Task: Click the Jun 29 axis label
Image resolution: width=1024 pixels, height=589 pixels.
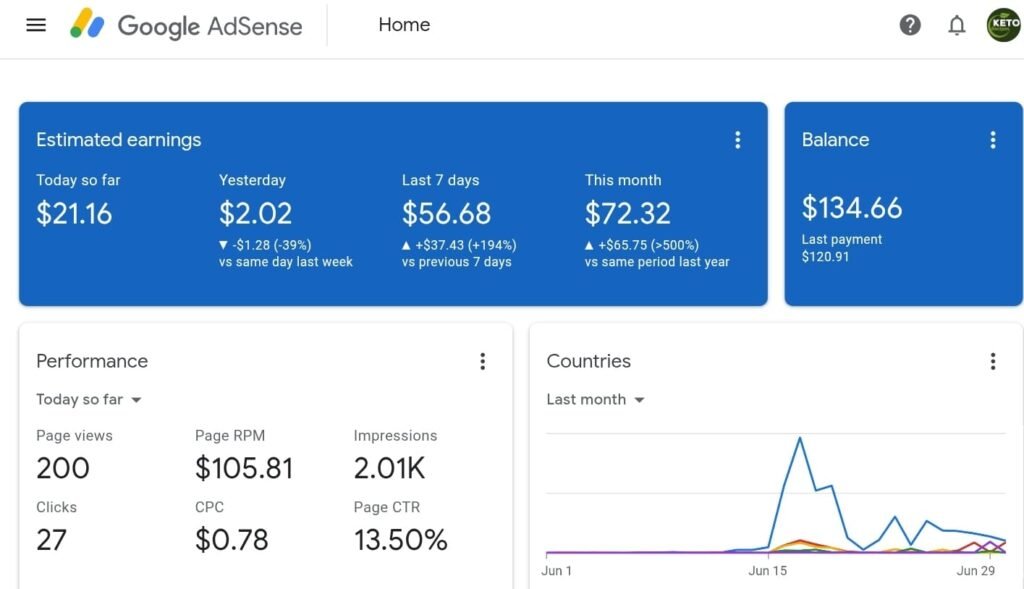Action: (976, 571)
